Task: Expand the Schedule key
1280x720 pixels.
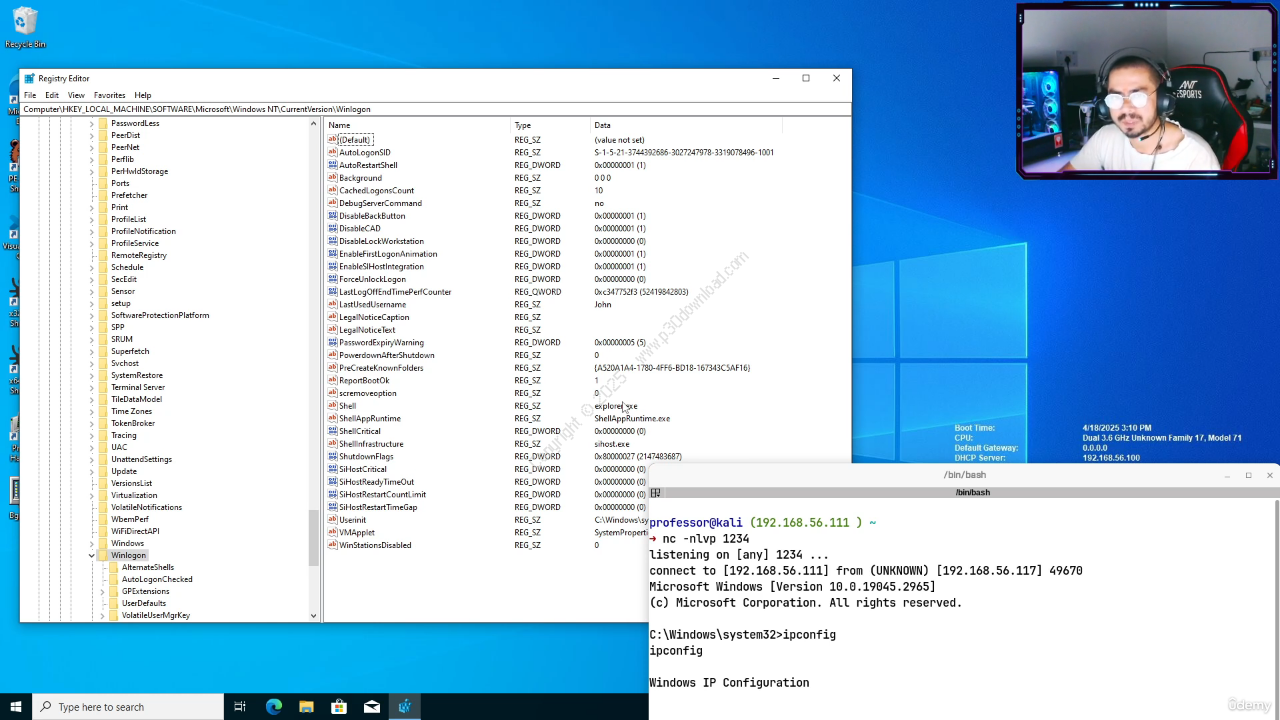Action: click(x=91, y=267)
